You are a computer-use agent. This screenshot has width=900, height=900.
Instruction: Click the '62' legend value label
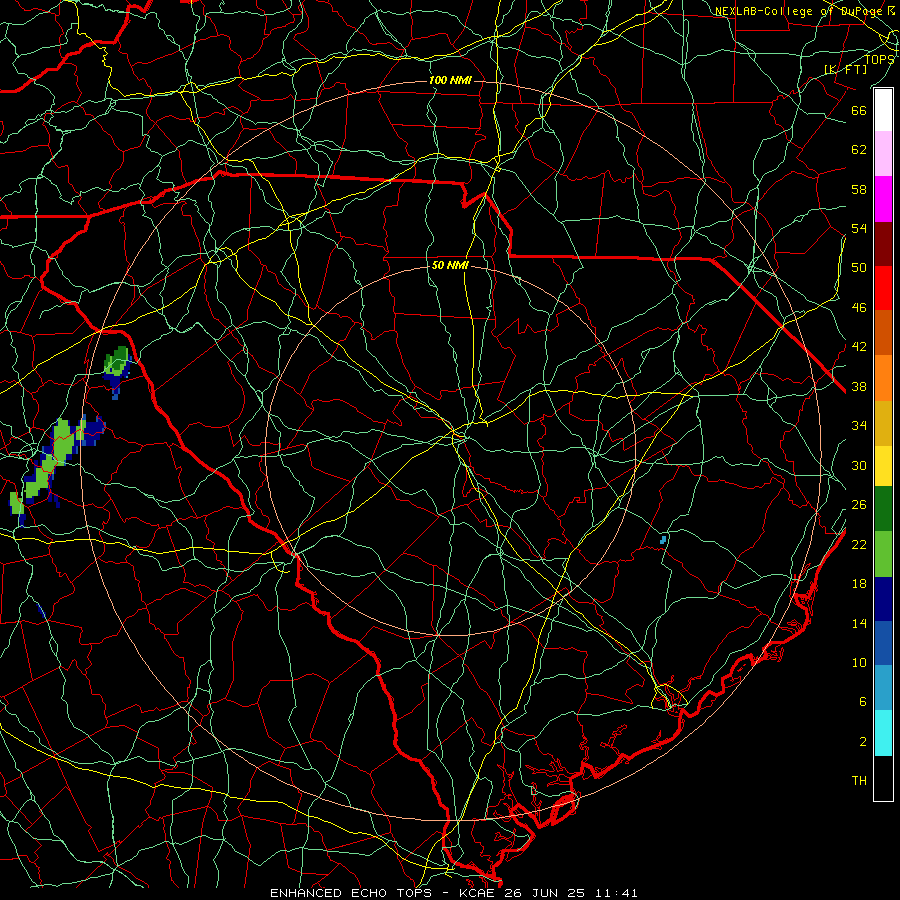[x=859, y=150]
